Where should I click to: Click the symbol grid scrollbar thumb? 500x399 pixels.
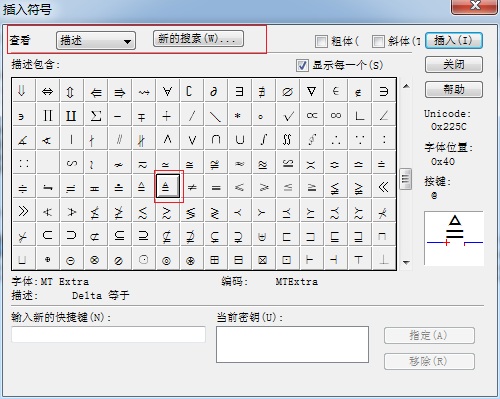[406, 179]
